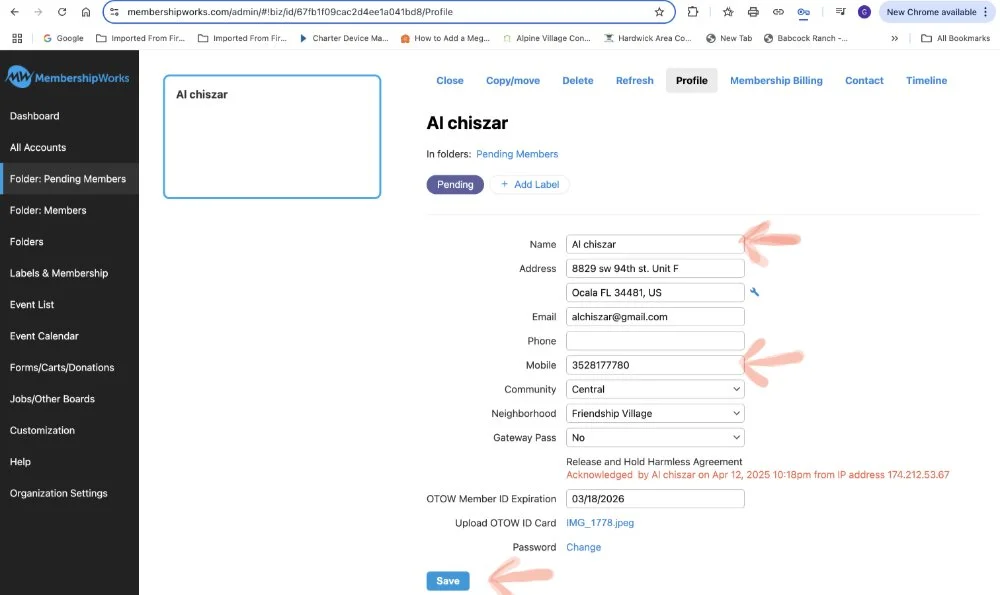Viewport: 1000px width, 595px height.
Task: Add a label to this account
Action: 529,184
